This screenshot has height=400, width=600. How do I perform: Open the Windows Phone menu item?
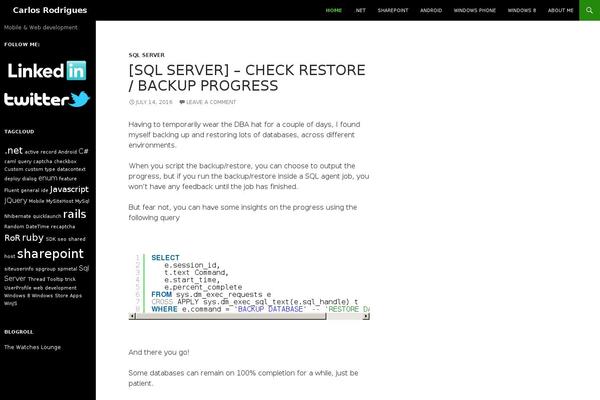coord(475,10)
